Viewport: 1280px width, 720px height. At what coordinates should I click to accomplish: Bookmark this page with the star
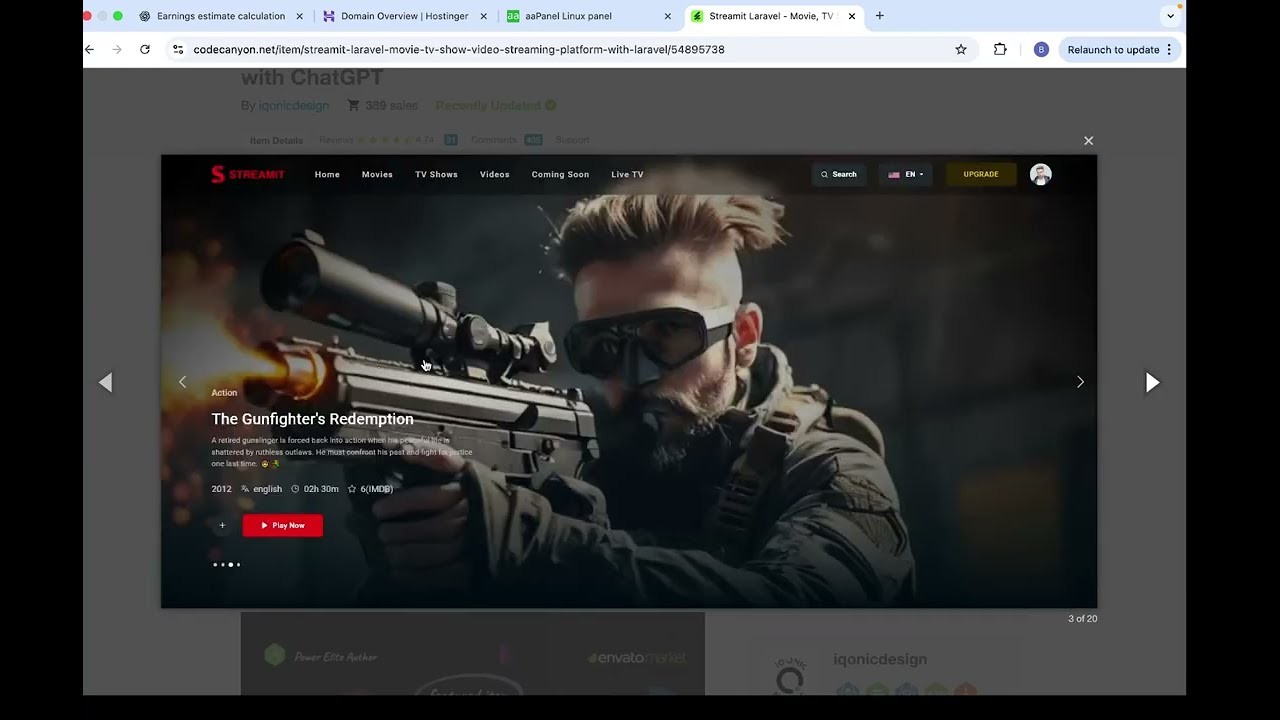(961, 49)
